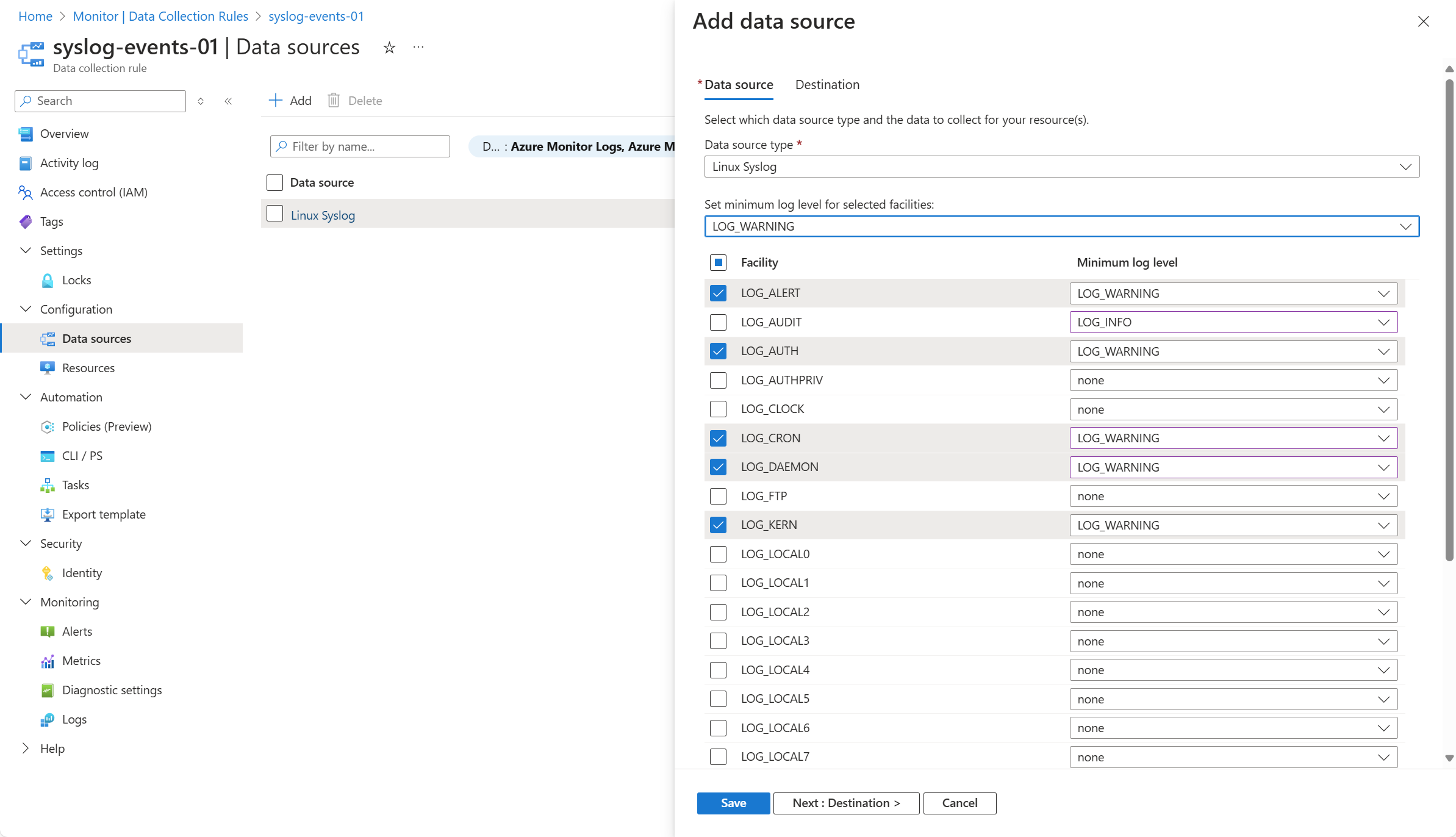Image resolution: width=1456 pixels, height=837 pixels.
Task: Open the Linux Syslog data source link
Action: (323, 215)
